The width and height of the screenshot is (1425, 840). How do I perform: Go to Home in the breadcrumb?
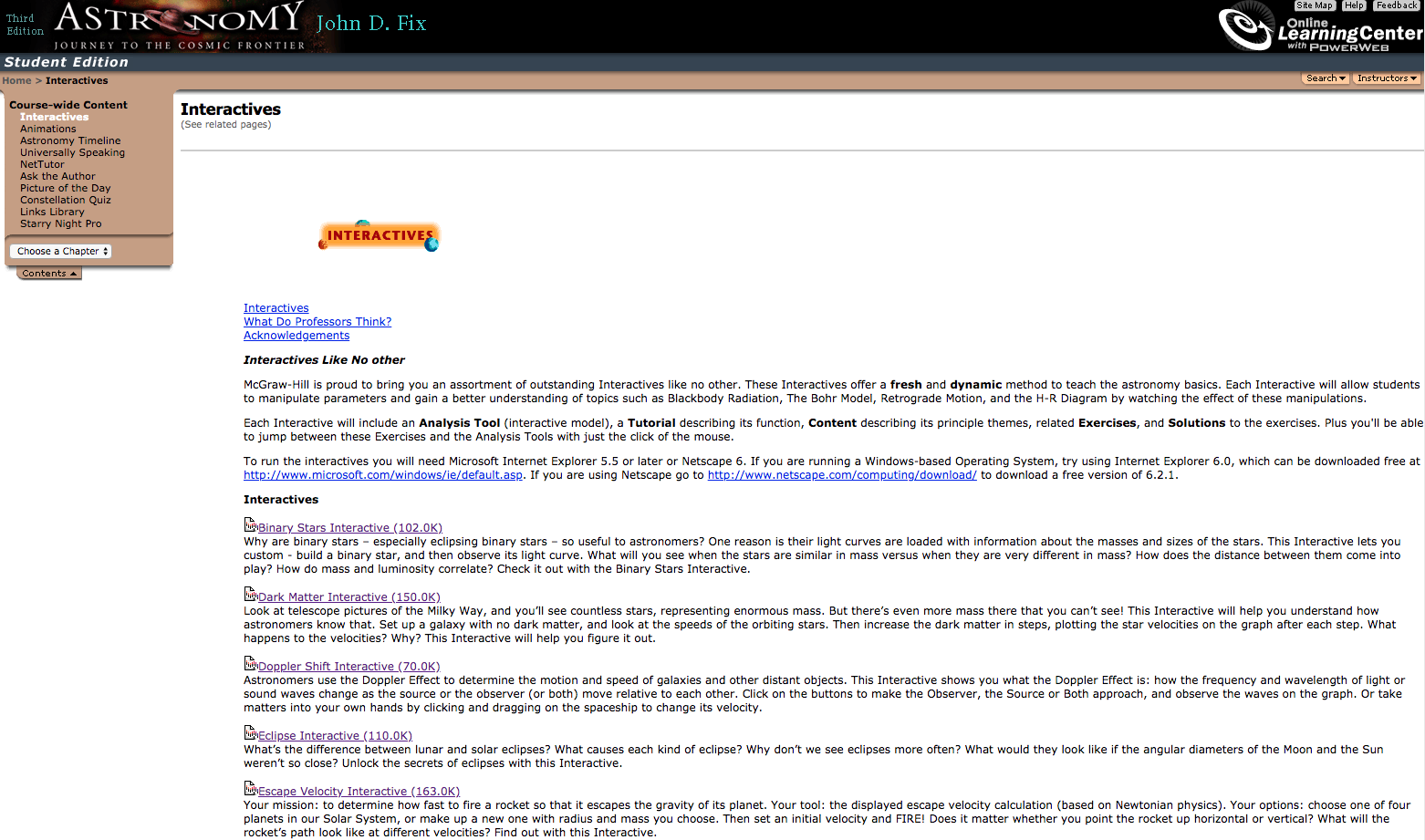(x=16, y=80)
